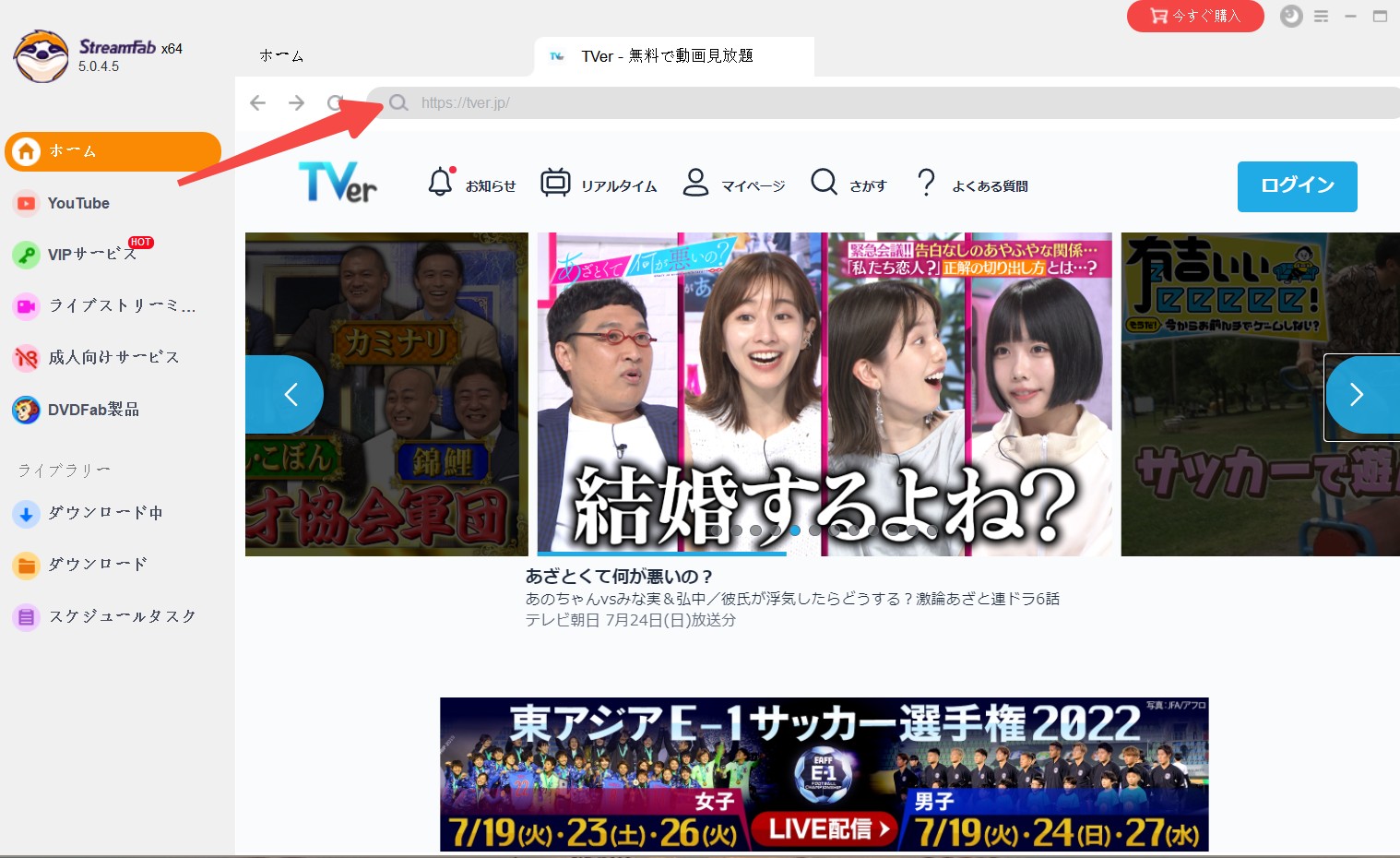
Task: Click the YouTube play icon
Action: click(x=26, y=203)
